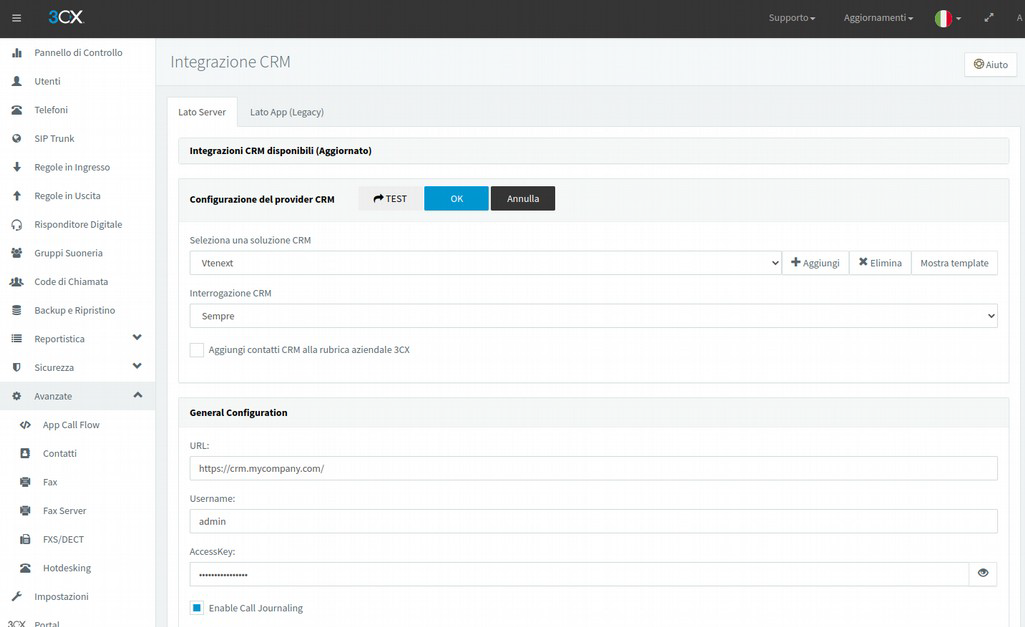The image size is (1025, 627).
Task: Toggle fullscreen with the expand arrows icon
Action: (x=989, y=18)
